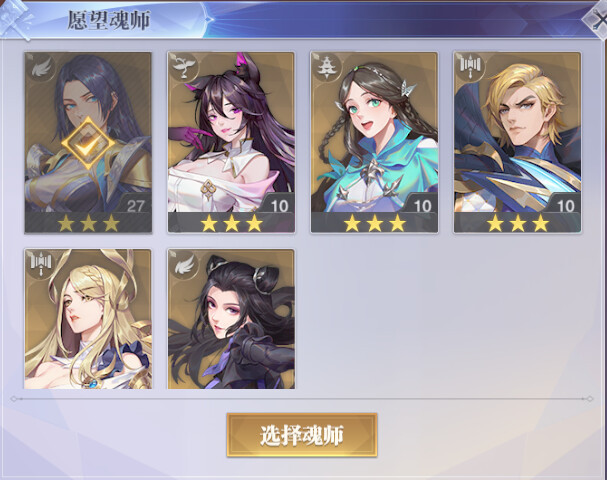Pick the black-haired girl with hair buns

231,319
